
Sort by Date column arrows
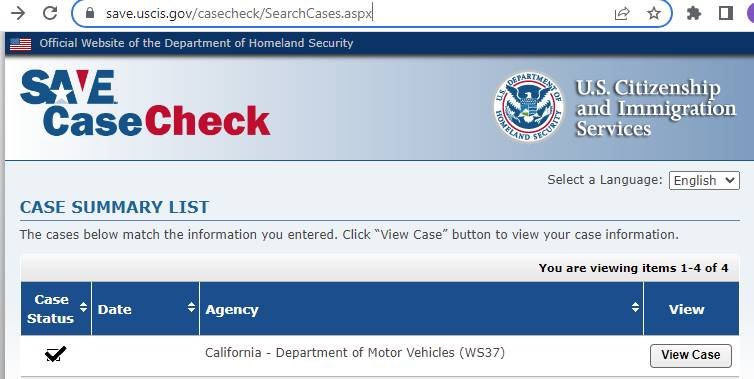coord(191,307)
